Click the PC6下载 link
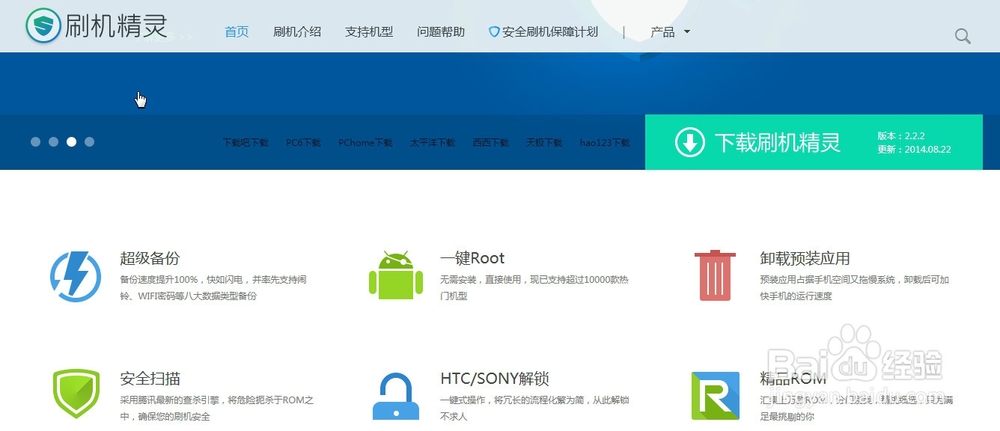 304,143
